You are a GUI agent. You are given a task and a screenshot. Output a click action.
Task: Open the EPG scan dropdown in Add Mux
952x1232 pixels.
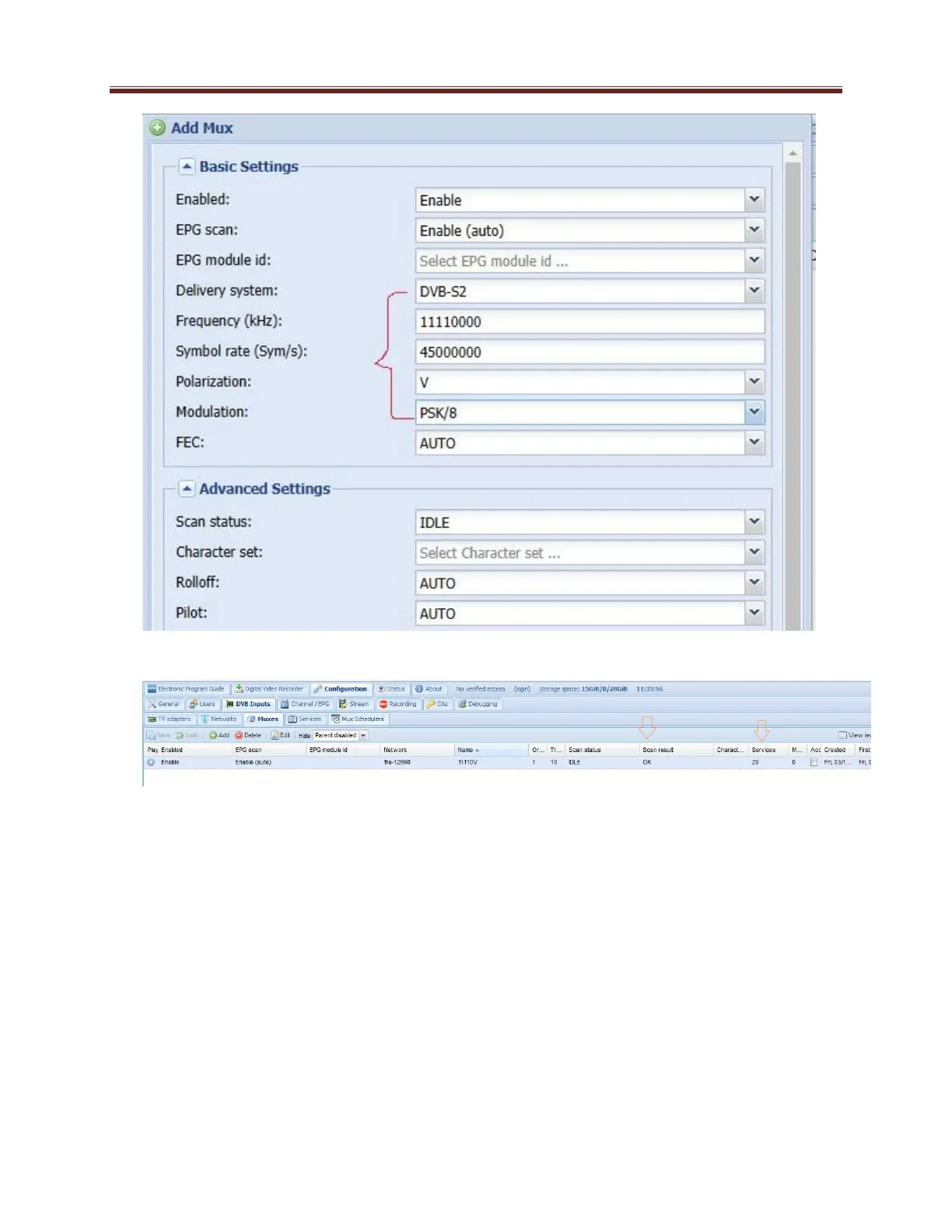[x=754, y=230]
